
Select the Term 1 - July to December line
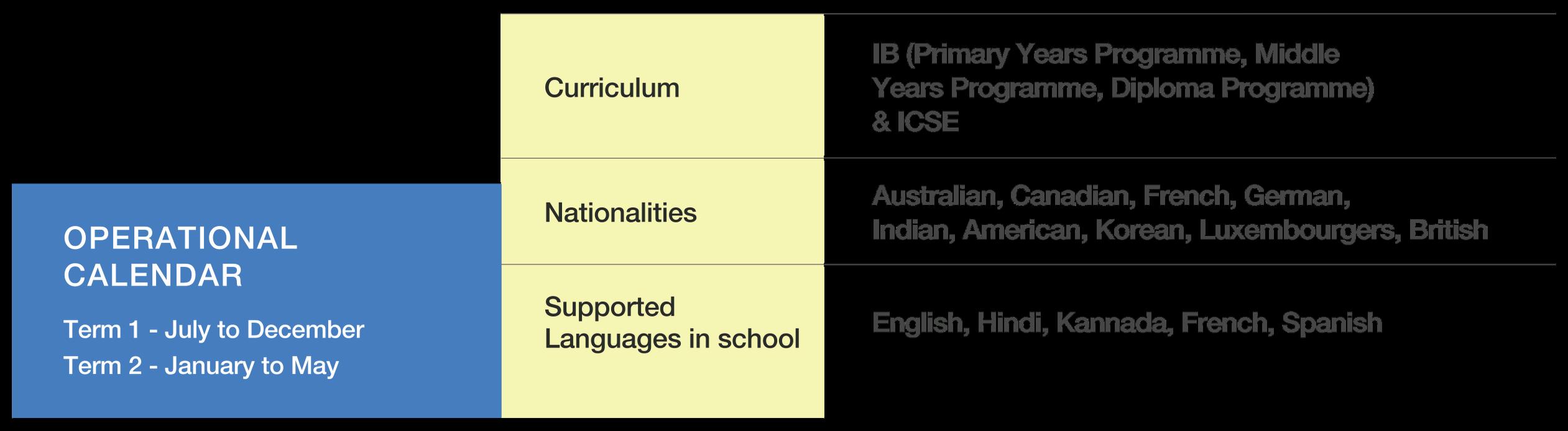(x=213, y=330)
